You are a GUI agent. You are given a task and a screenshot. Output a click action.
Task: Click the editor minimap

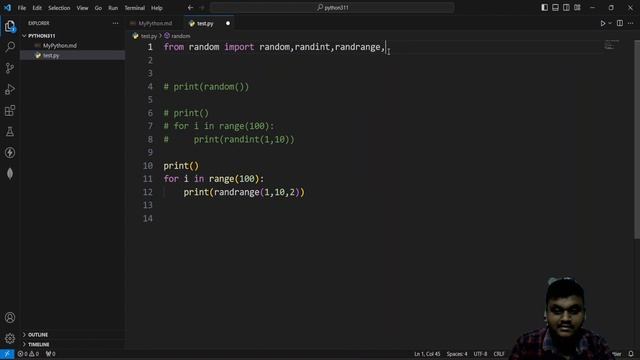[x=611, y=45]
